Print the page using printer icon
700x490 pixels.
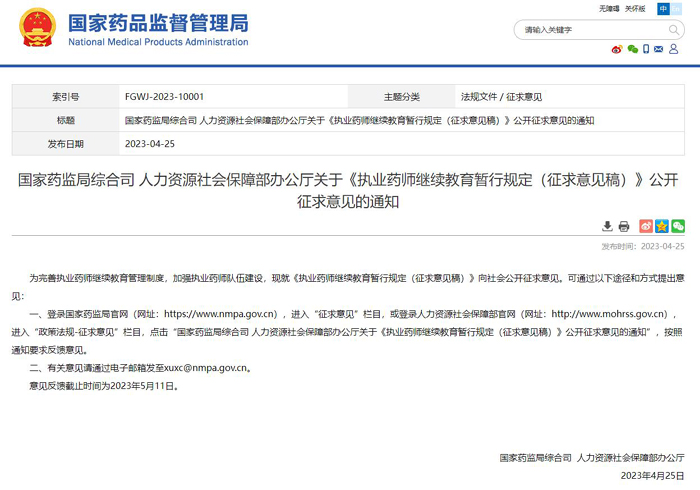(x=624, y=226)
